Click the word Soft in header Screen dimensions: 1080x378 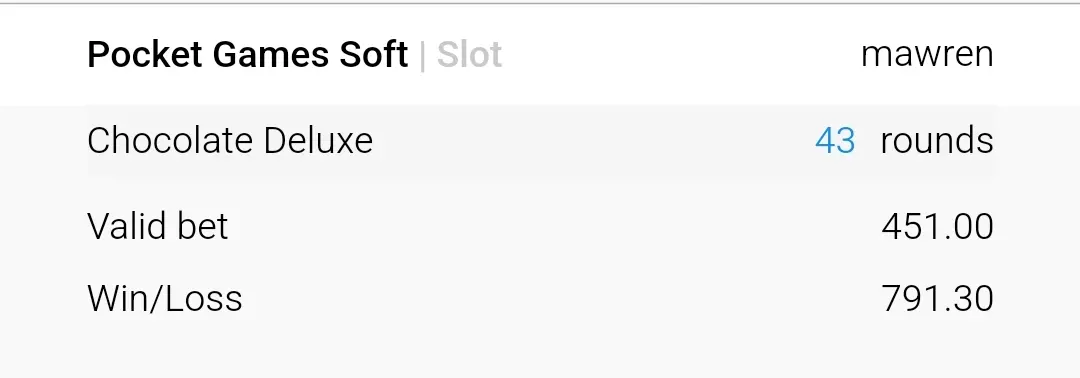[x=373, y=54]
